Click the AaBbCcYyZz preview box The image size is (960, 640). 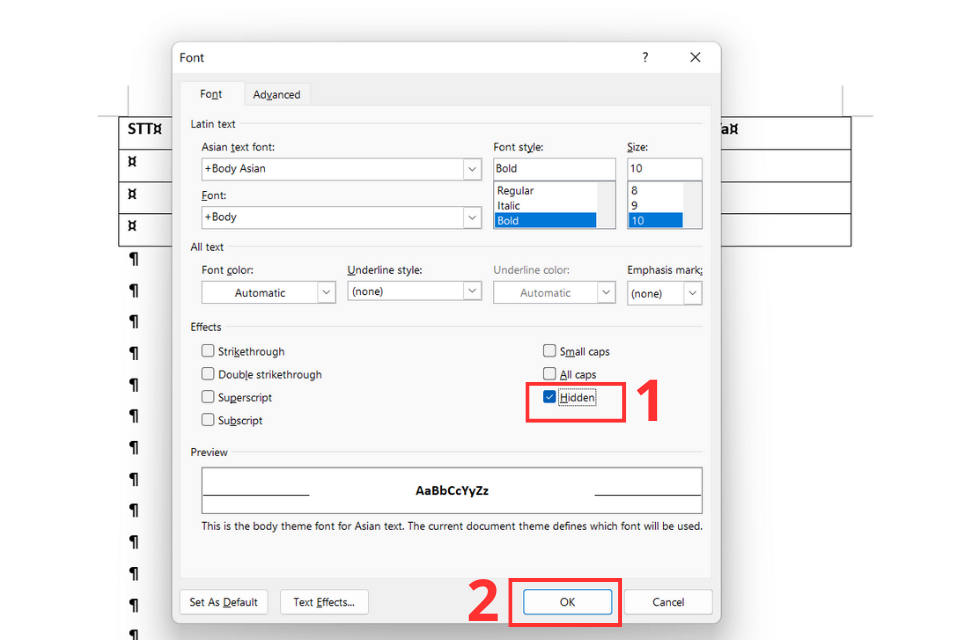[452, 491]
